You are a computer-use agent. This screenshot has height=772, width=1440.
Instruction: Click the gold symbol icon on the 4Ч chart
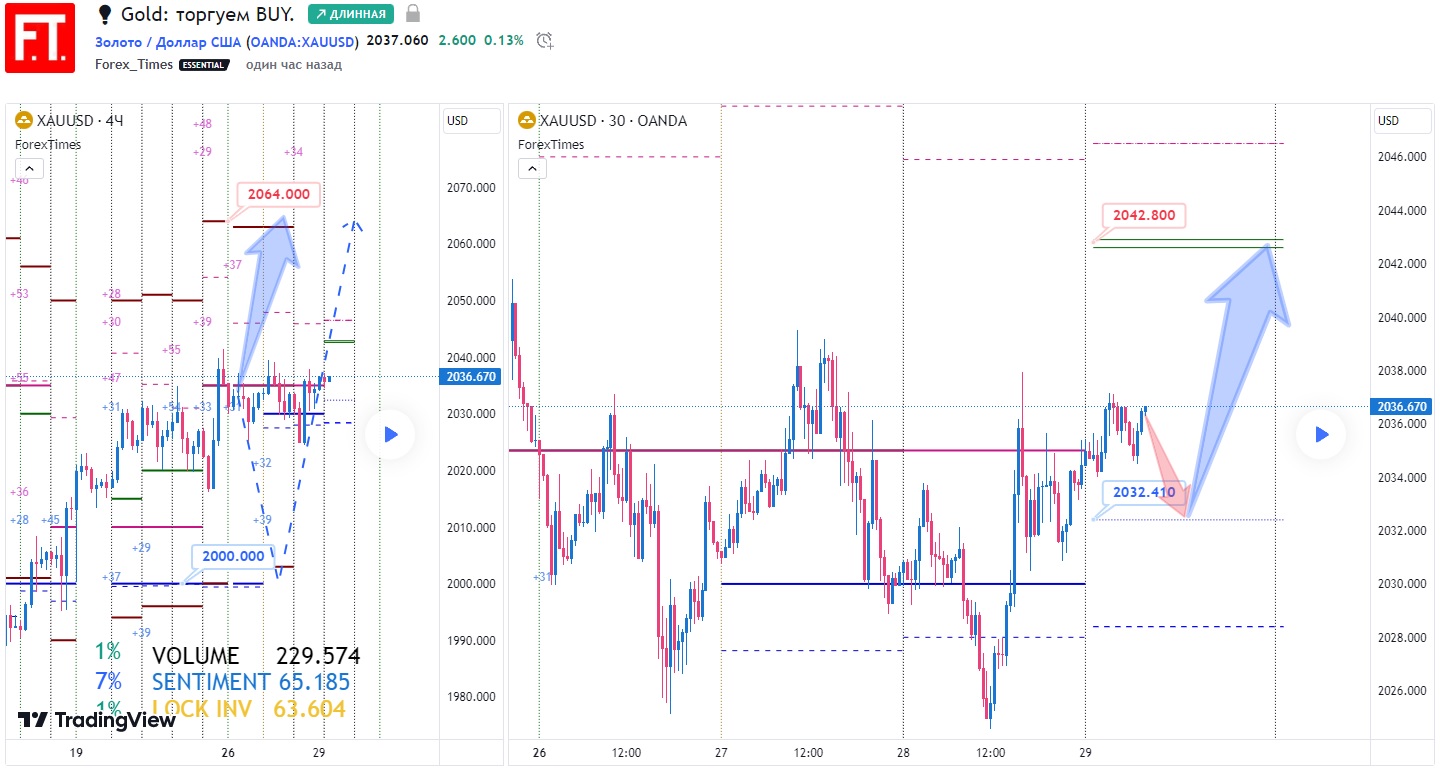pos(23,121)
